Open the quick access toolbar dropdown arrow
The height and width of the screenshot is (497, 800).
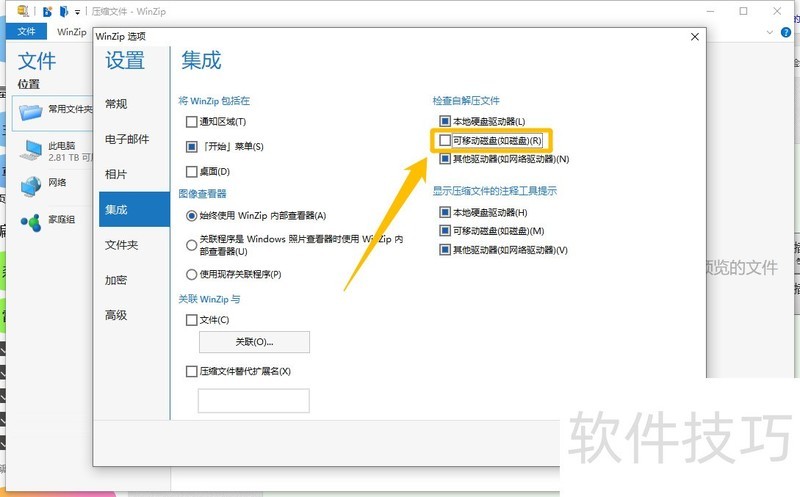[x=77, y=12]
